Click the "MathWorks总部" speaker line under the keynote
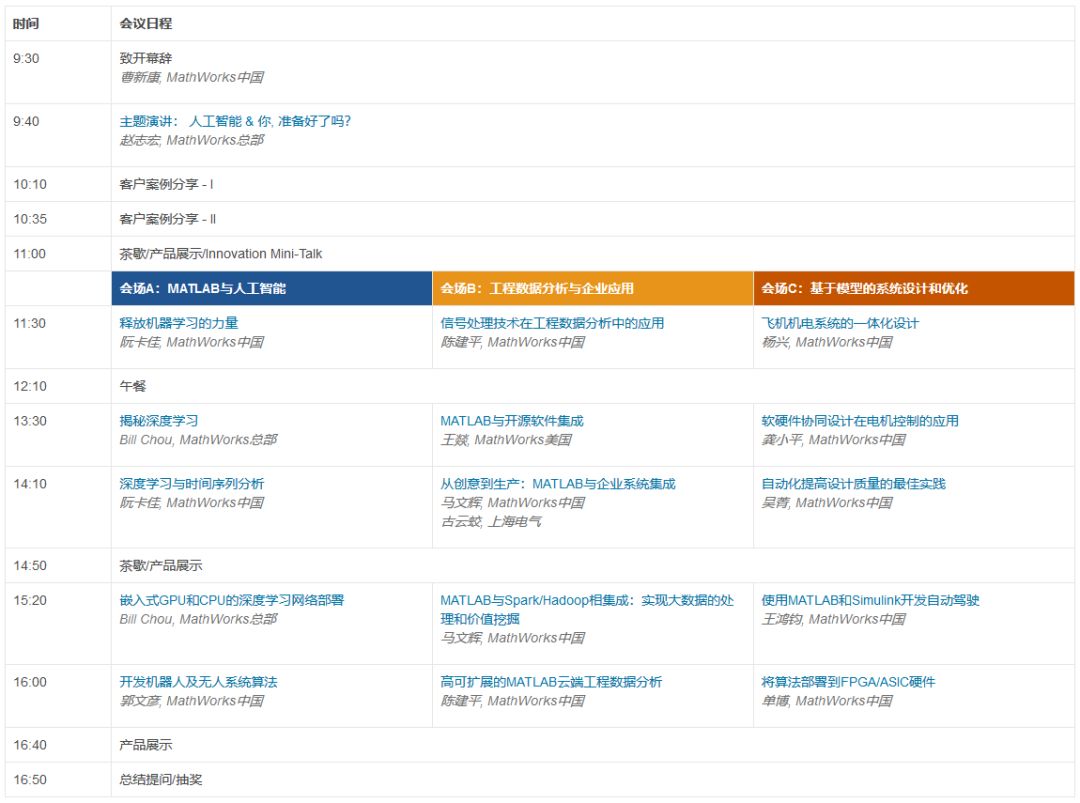Image resolution: width=1080 pixels, height=803 pixels. tap(191, 140)
